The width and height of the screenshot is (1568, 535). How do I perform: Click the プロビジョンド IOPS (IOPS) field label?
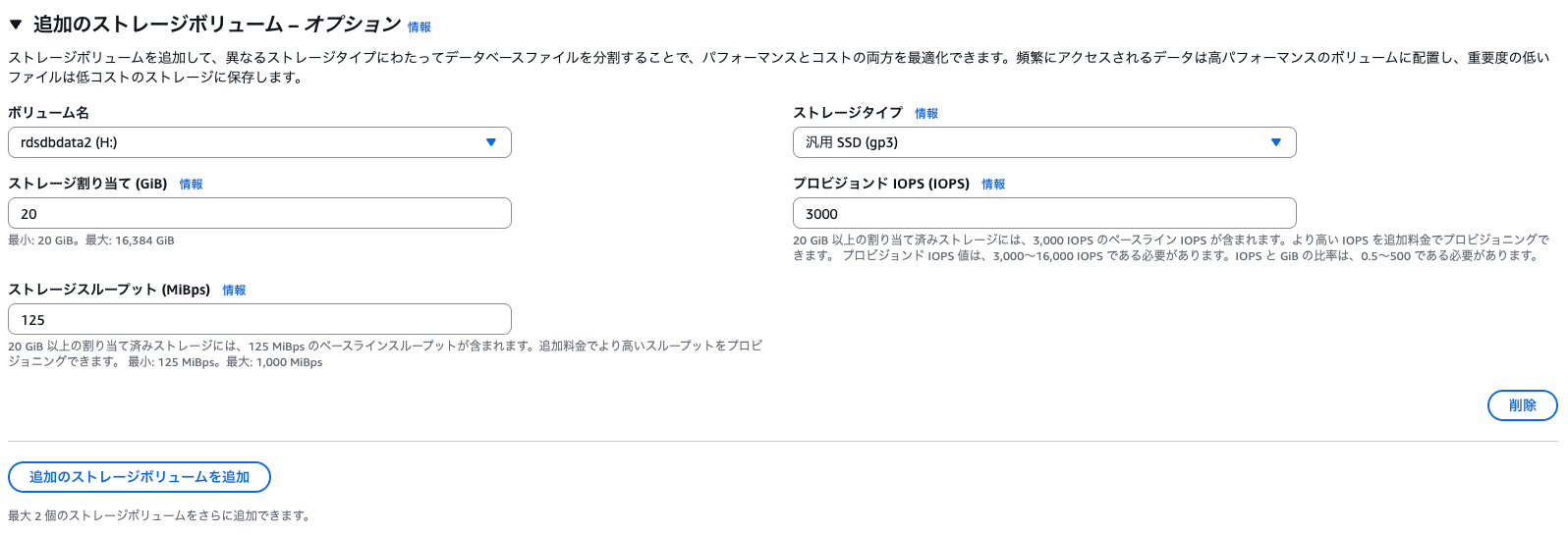[x=880, y=184]
